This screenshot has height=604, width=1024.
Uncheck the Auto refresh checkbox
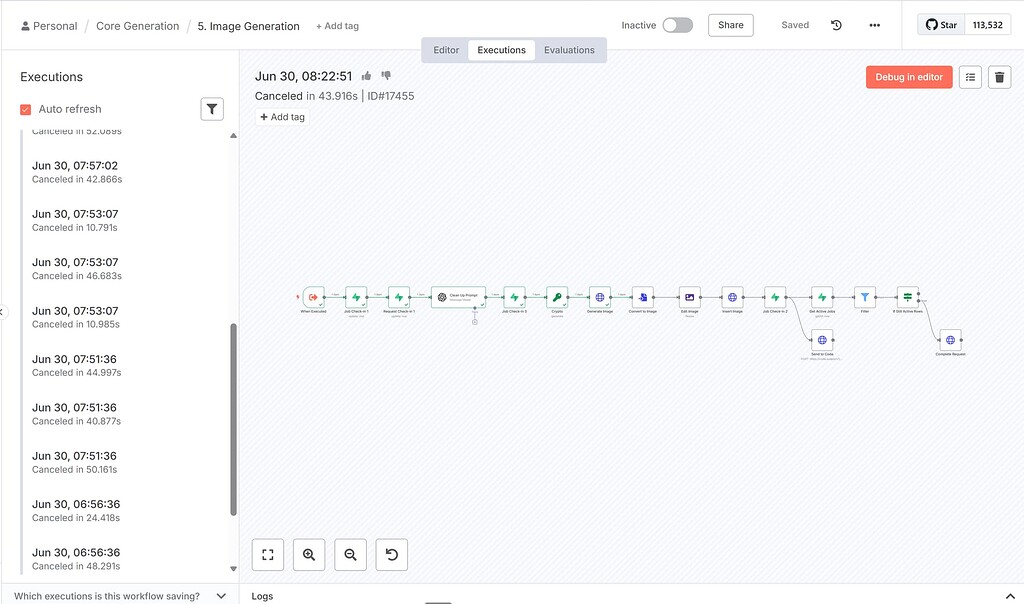[x=24, y=109]
